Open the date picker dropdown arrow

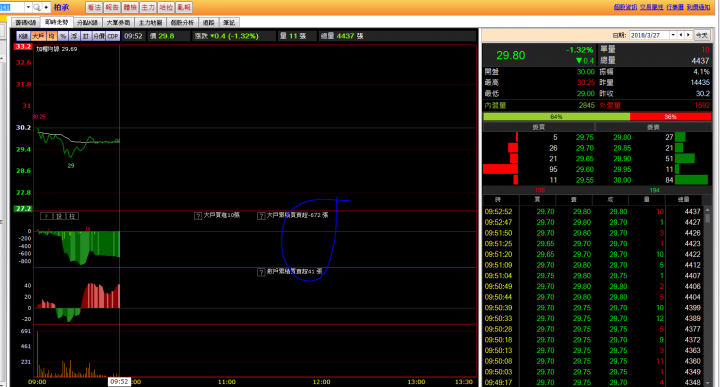(x=673, y=35)
